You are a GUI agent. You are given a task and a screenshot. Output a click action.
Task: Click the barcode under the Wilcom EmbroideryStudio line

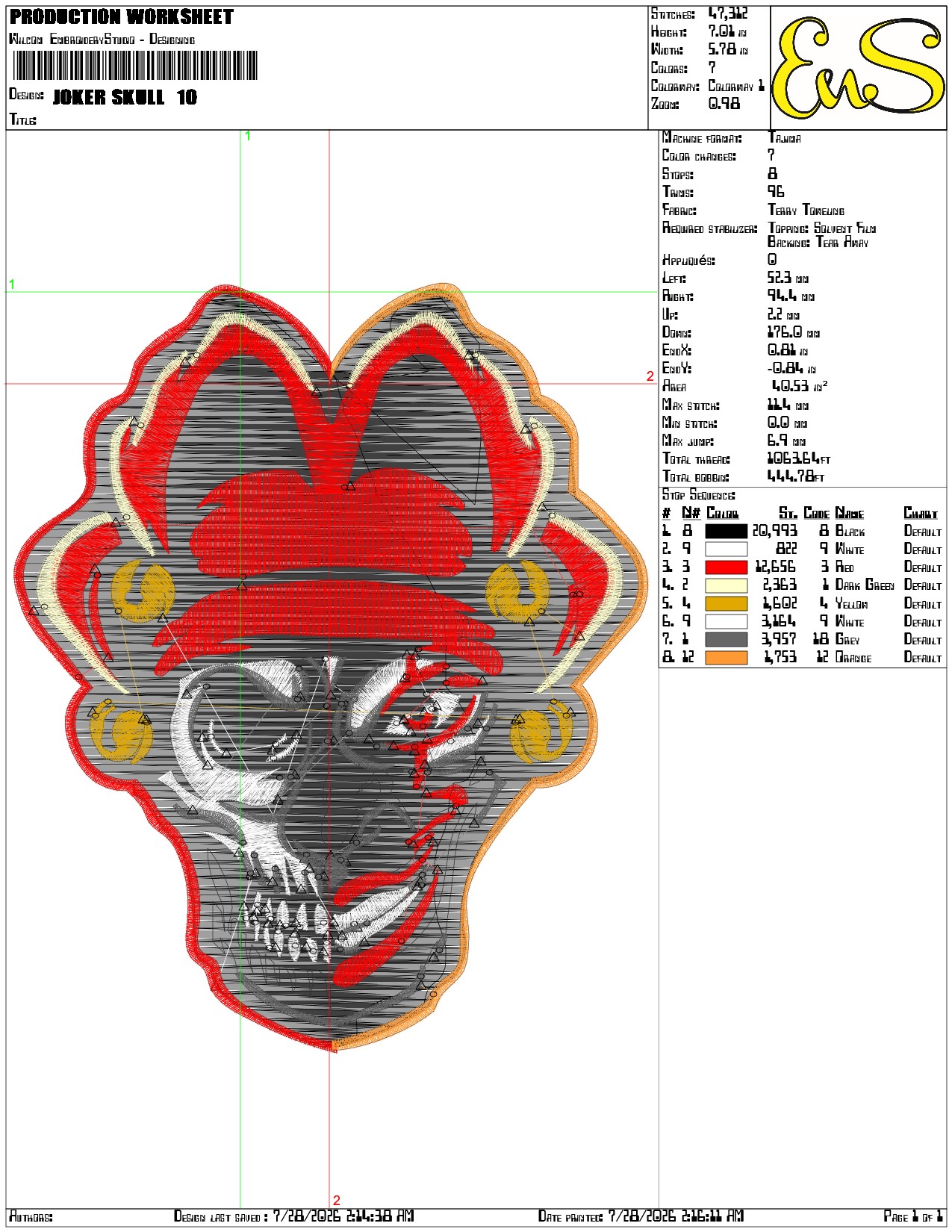(x=135, y=66)
